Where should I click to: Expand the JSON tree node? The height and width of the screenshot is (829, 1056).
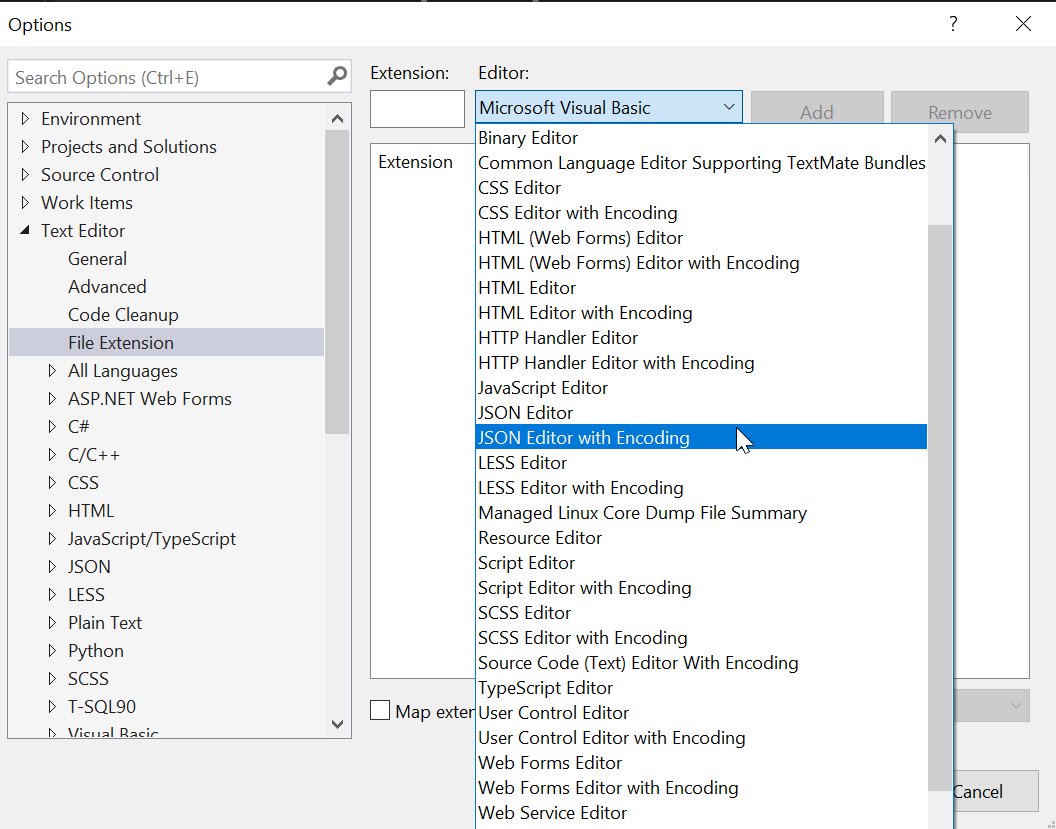tap(53, 566)
